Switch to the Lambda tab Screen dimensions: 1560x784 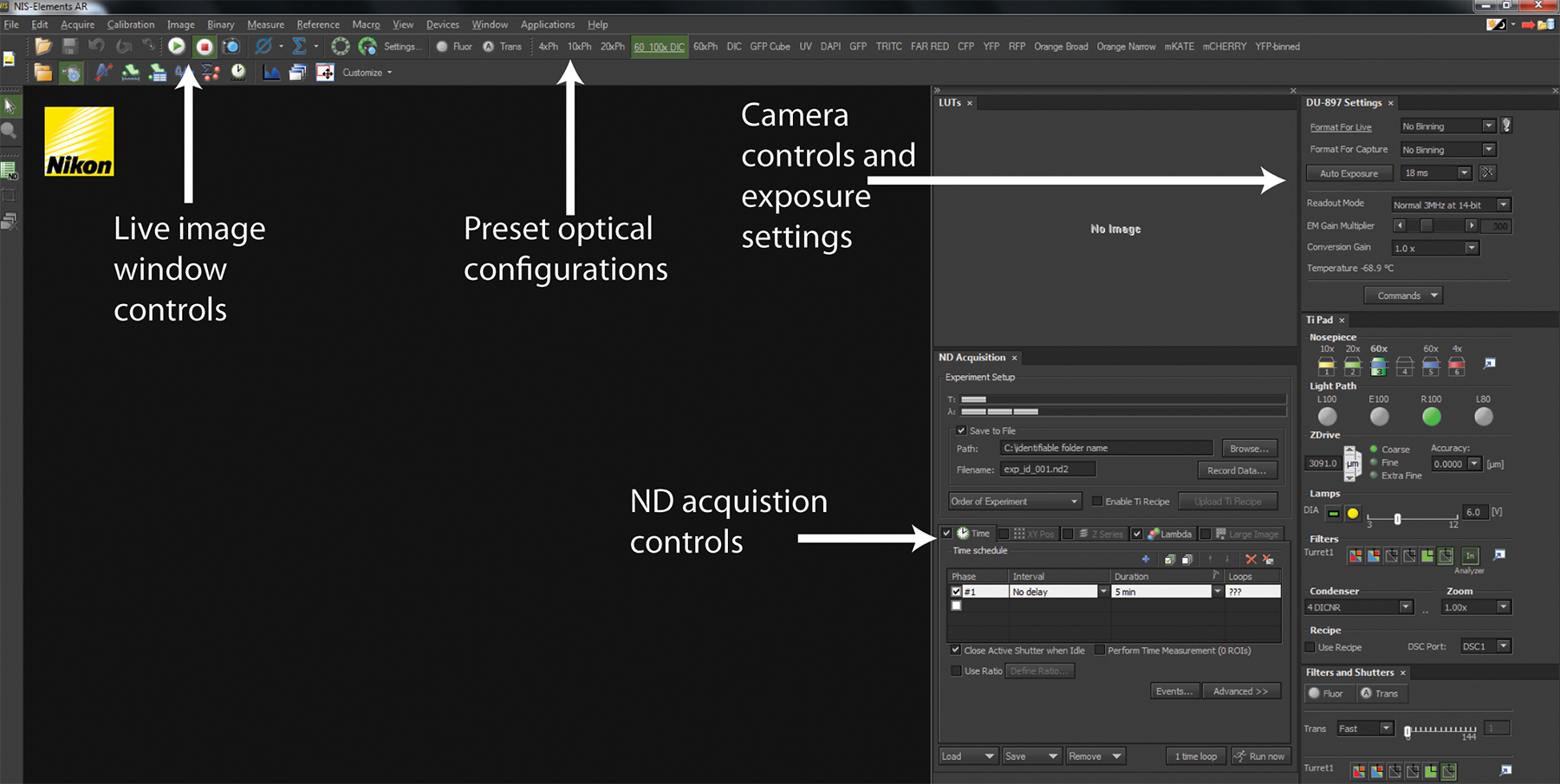1169,534
